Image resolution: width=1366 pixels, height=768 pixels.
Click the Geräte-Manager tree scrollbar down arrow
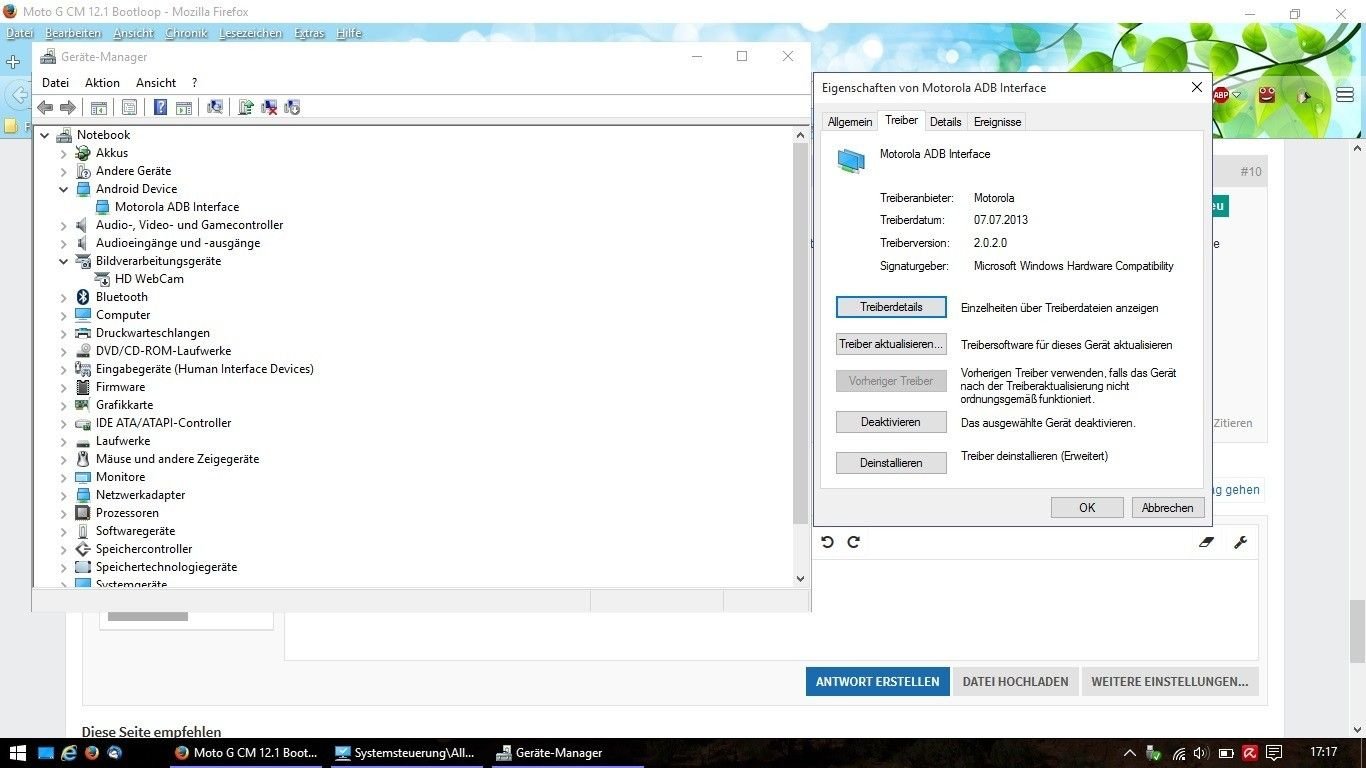click(800, 578)
